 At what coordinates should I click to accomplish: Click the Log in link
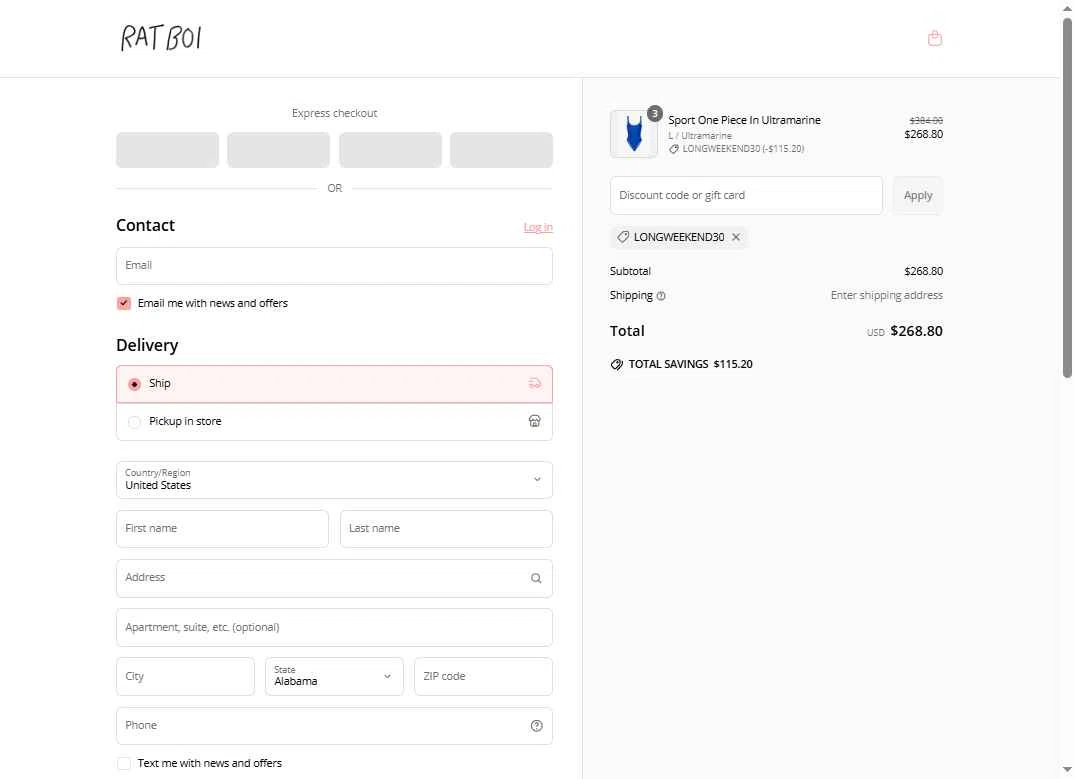tap(538, 227)
